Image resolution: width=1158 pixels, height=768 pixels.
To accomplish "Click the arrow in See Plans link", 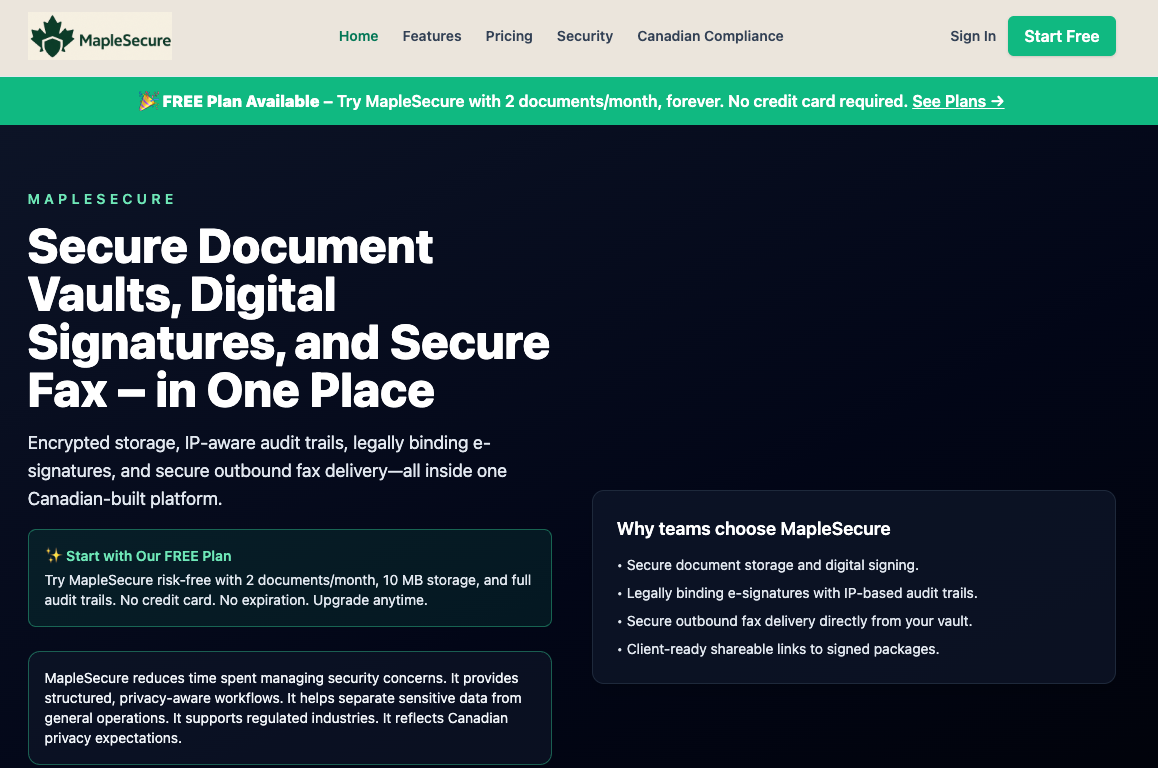I will pos(996,101).
